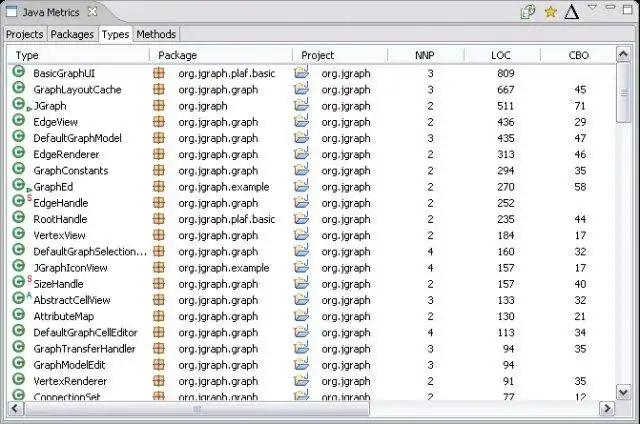The image size is (640, 424).
Task: Select the DefaultGraphCellEditor type name
Action: coord(85,333)
